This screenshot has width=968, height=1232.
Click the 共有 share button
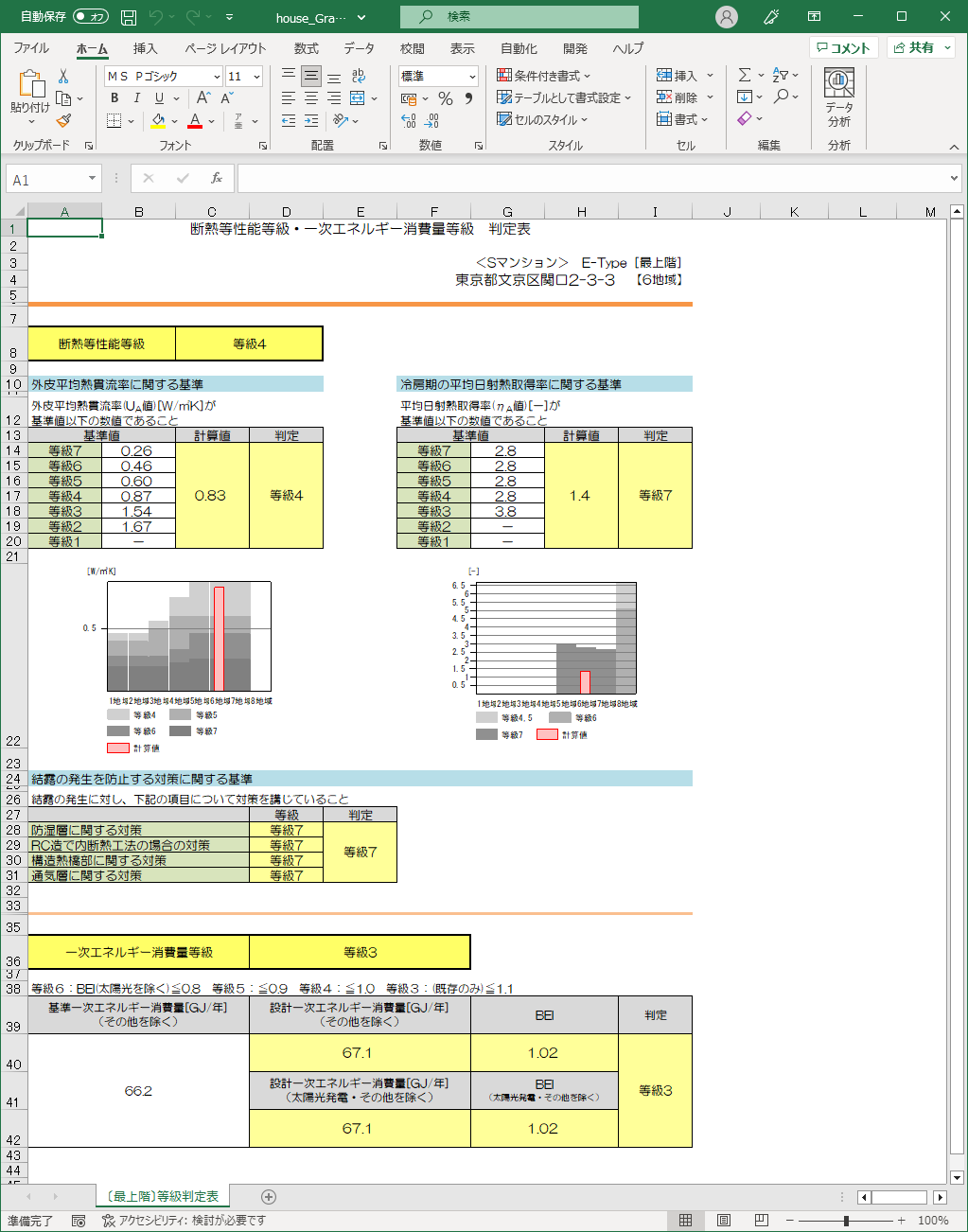[921, 48]
